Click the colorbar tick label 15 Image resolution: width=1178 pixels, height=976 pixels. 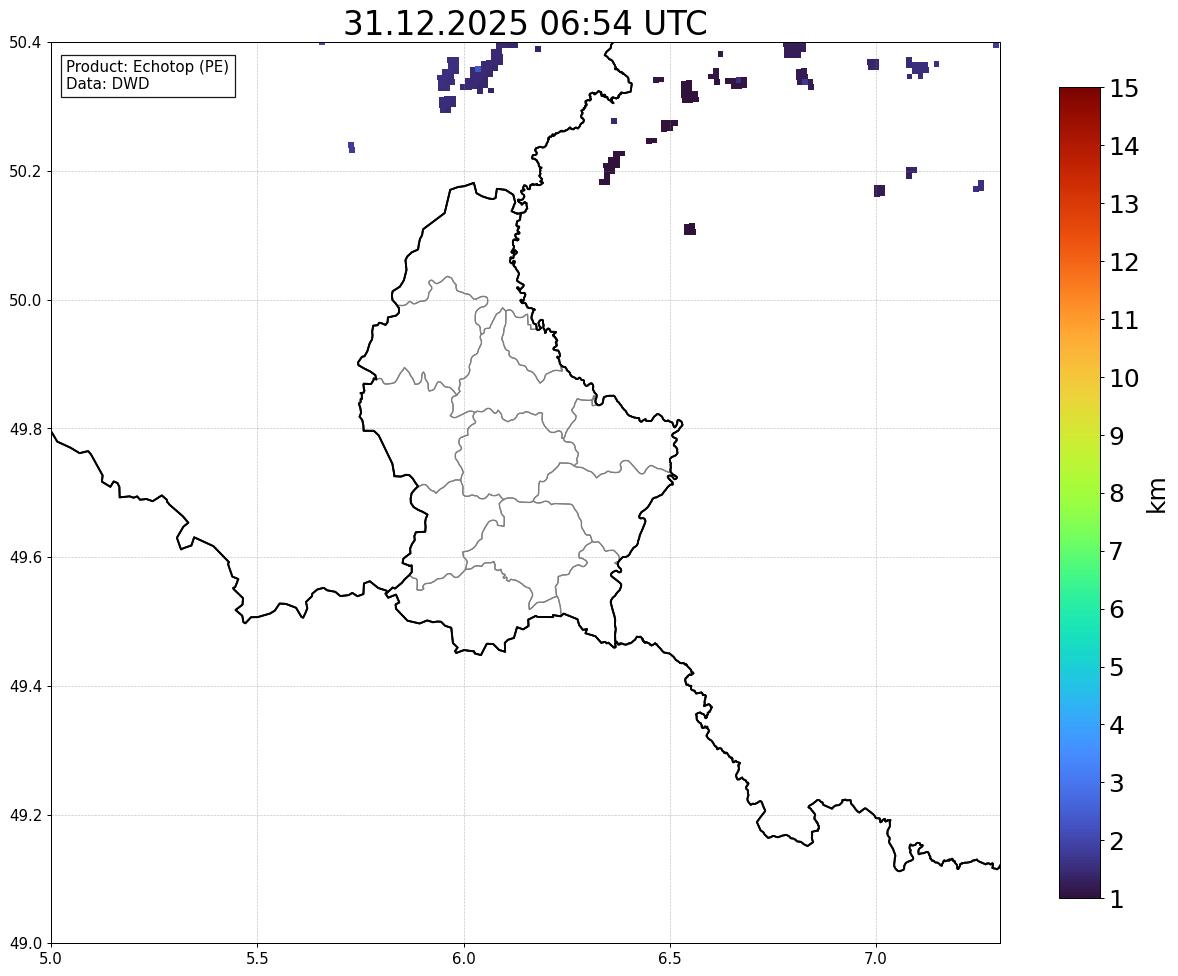[x=1124, y=89]
